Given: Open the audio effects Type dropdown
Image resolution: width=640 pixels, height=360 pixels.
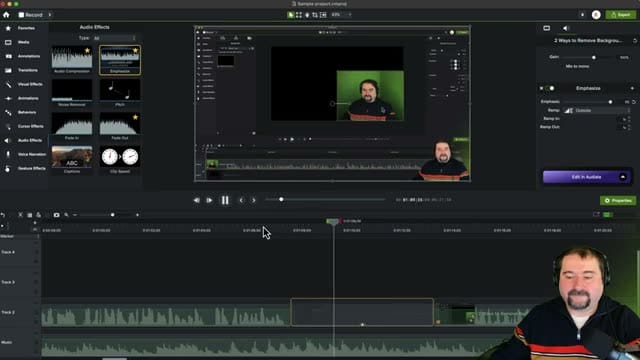Looking at the screenshot, I should 114,38.
